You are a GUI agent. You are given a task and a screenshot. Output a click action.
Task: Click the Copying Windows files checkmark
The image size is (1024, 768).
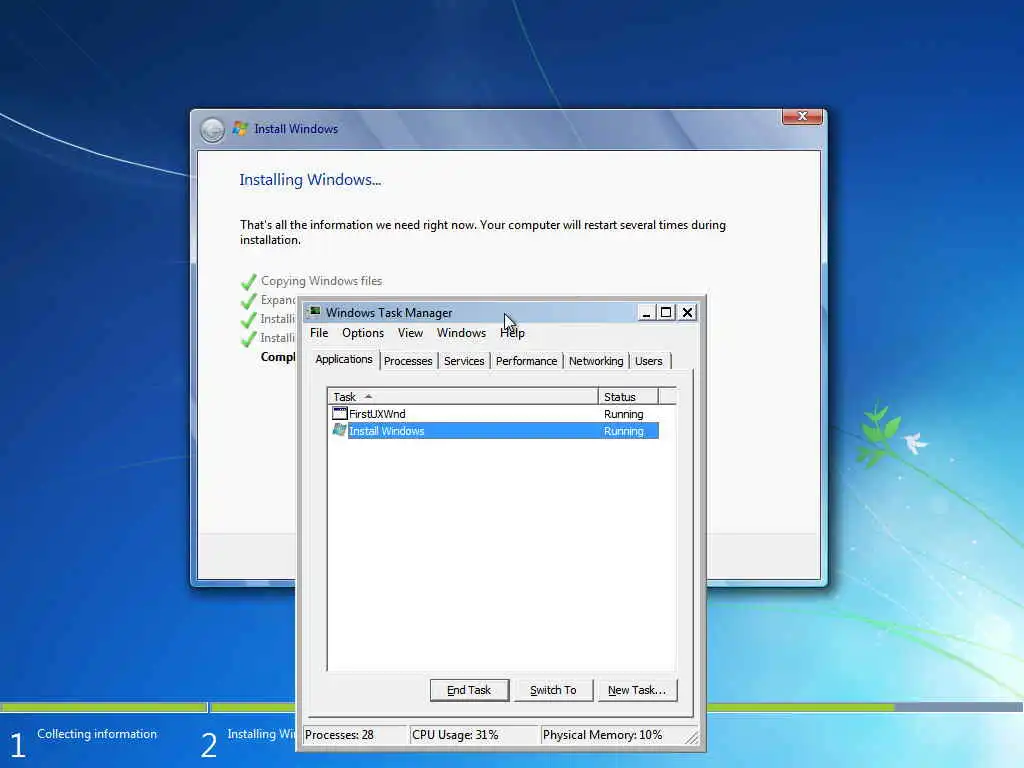[248, 281]
